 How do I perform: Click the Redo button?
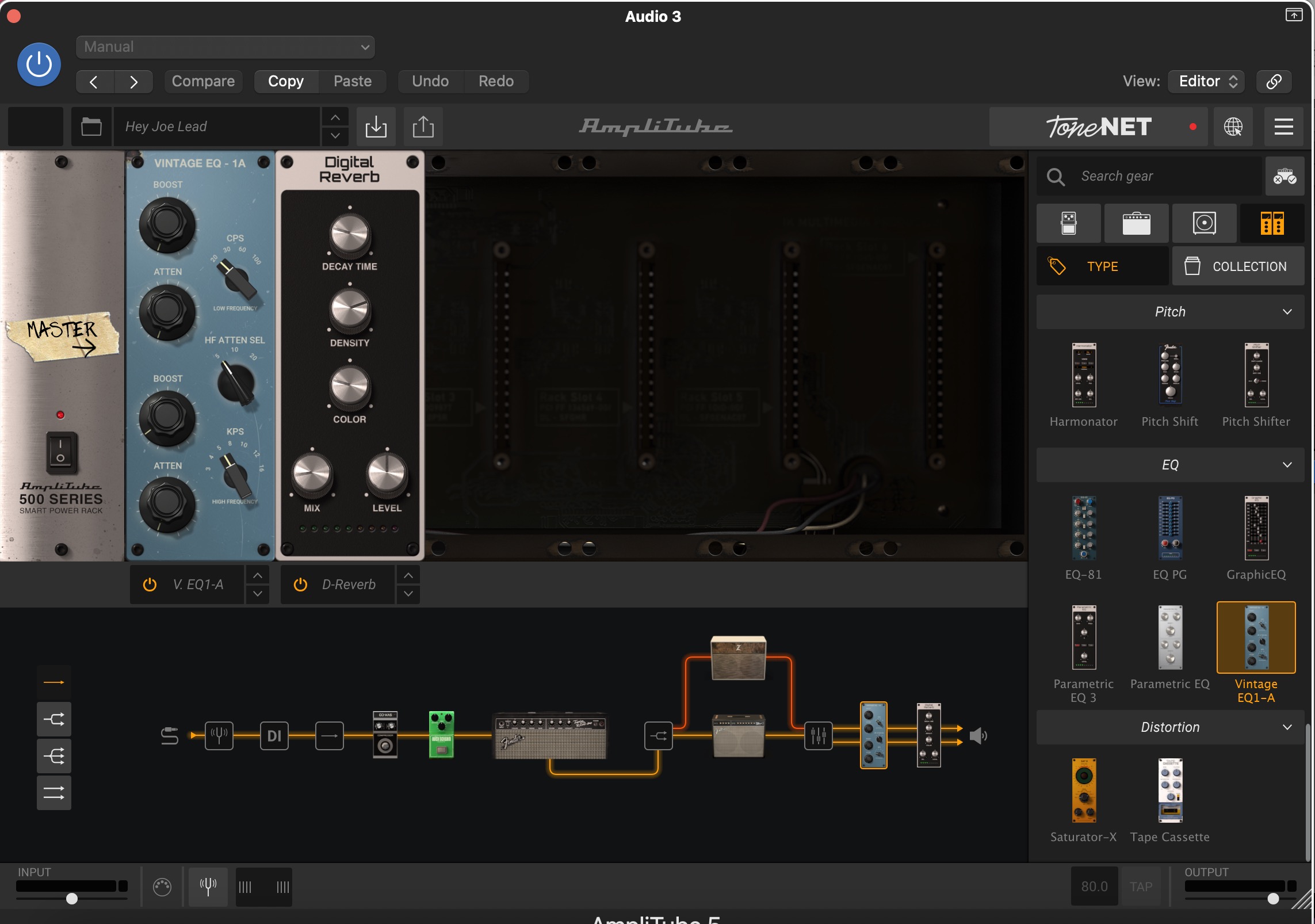coord(496,81)
